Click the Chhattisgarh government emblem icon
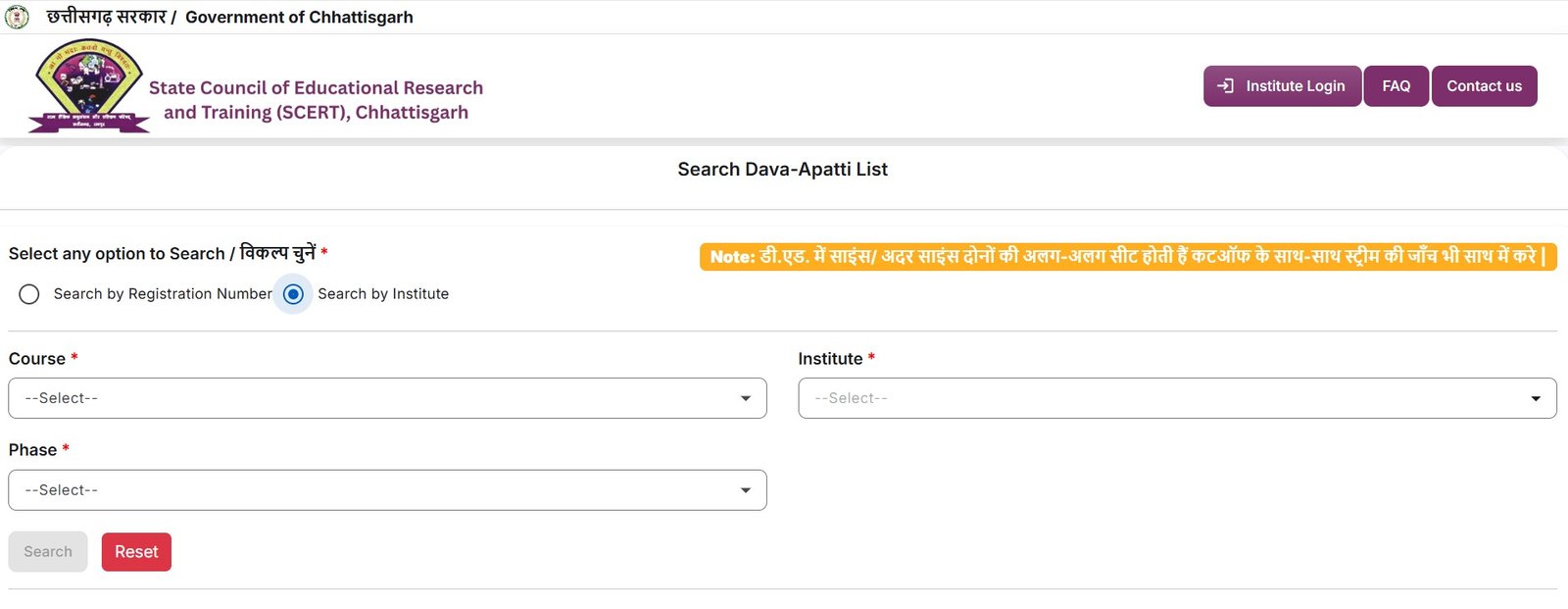This screenshot has width=1568, height=609. tap(17, 17)
